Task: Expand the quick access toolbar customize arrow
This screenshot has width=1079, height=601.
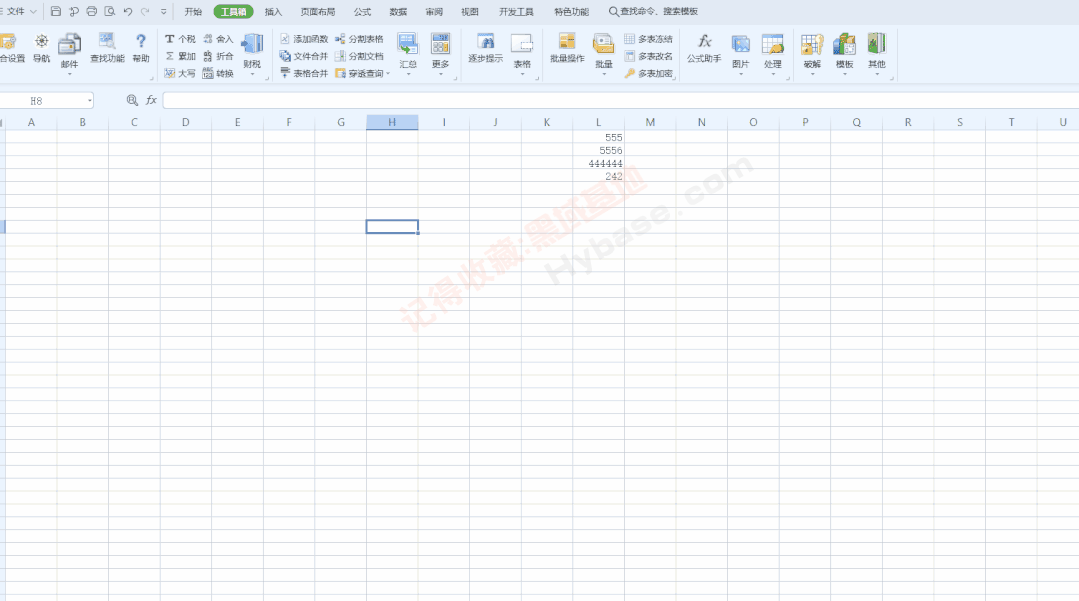Action: point(163,12)
